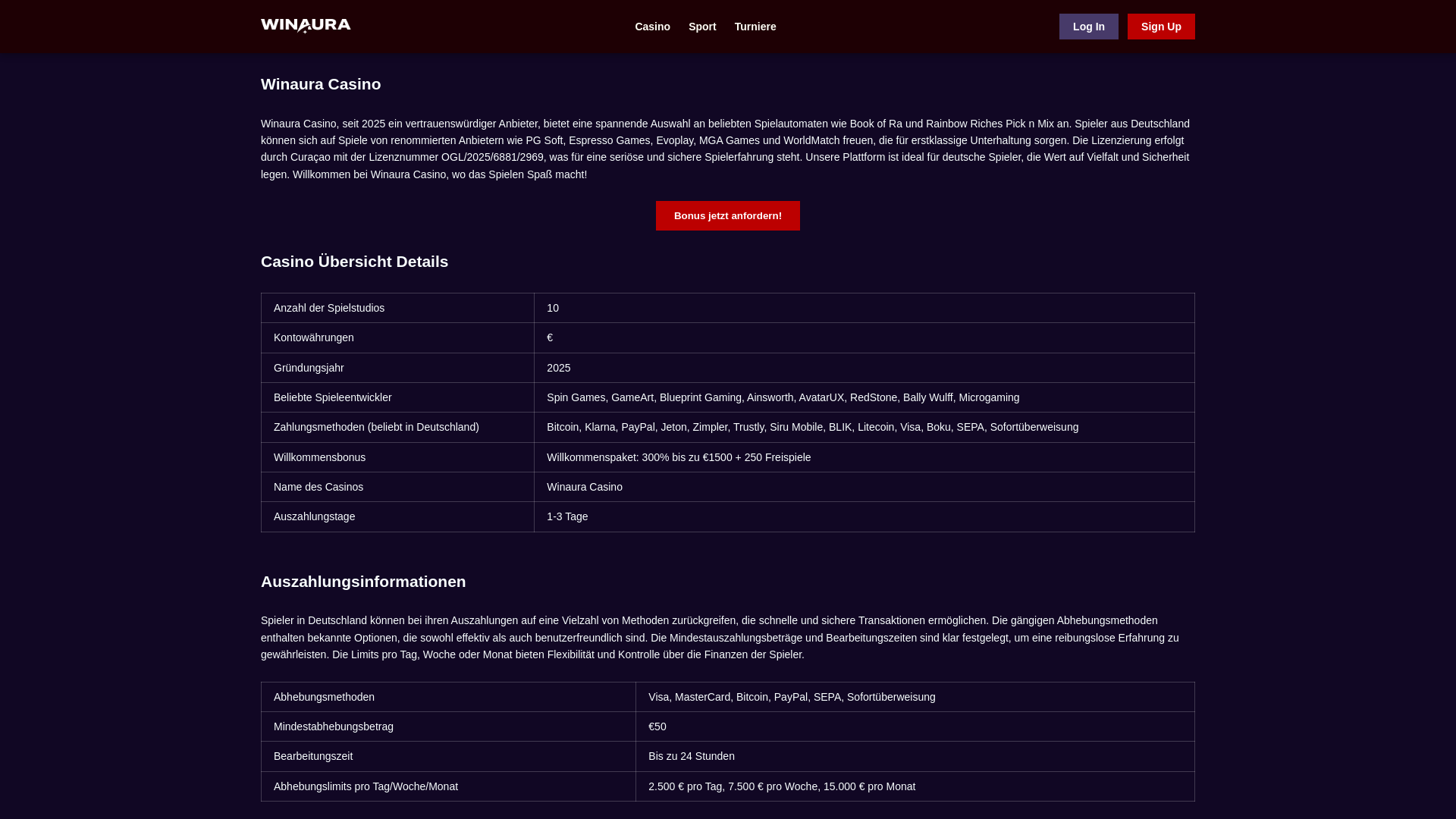1456x819 pixels.
Task: Click the 'Winaura Casino' table value
Action: coord(864,487)
